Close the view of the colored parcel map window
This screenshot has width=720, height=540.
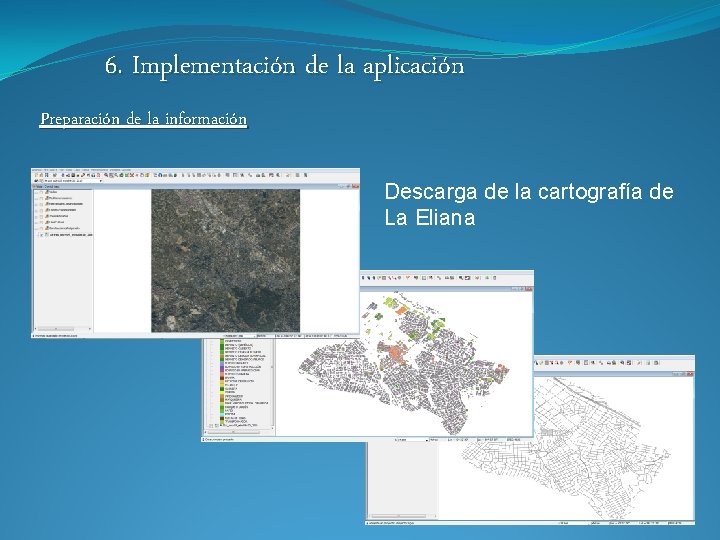(x=529, y=289)
